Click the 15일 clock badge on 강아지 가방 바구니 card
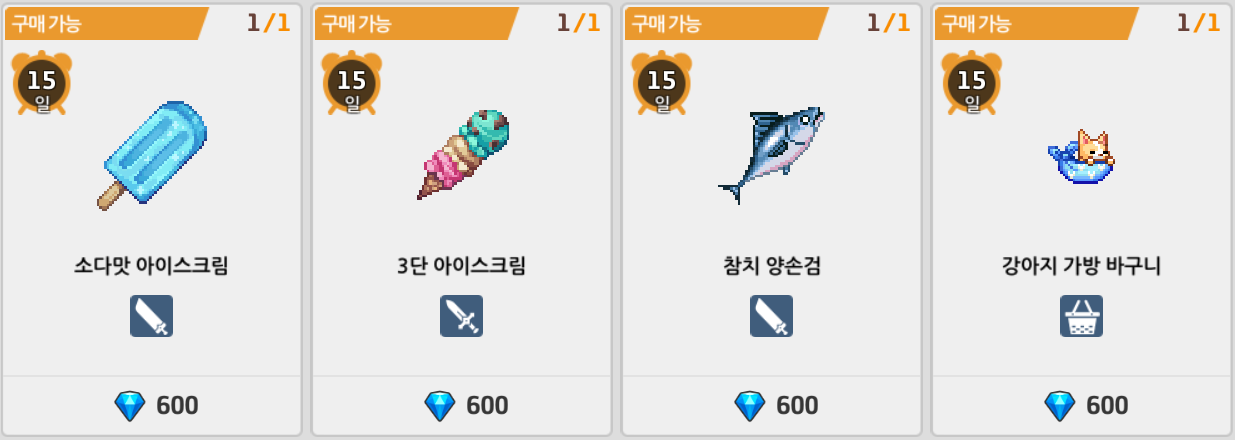The image size is (1235, 440). click(971, 84)
